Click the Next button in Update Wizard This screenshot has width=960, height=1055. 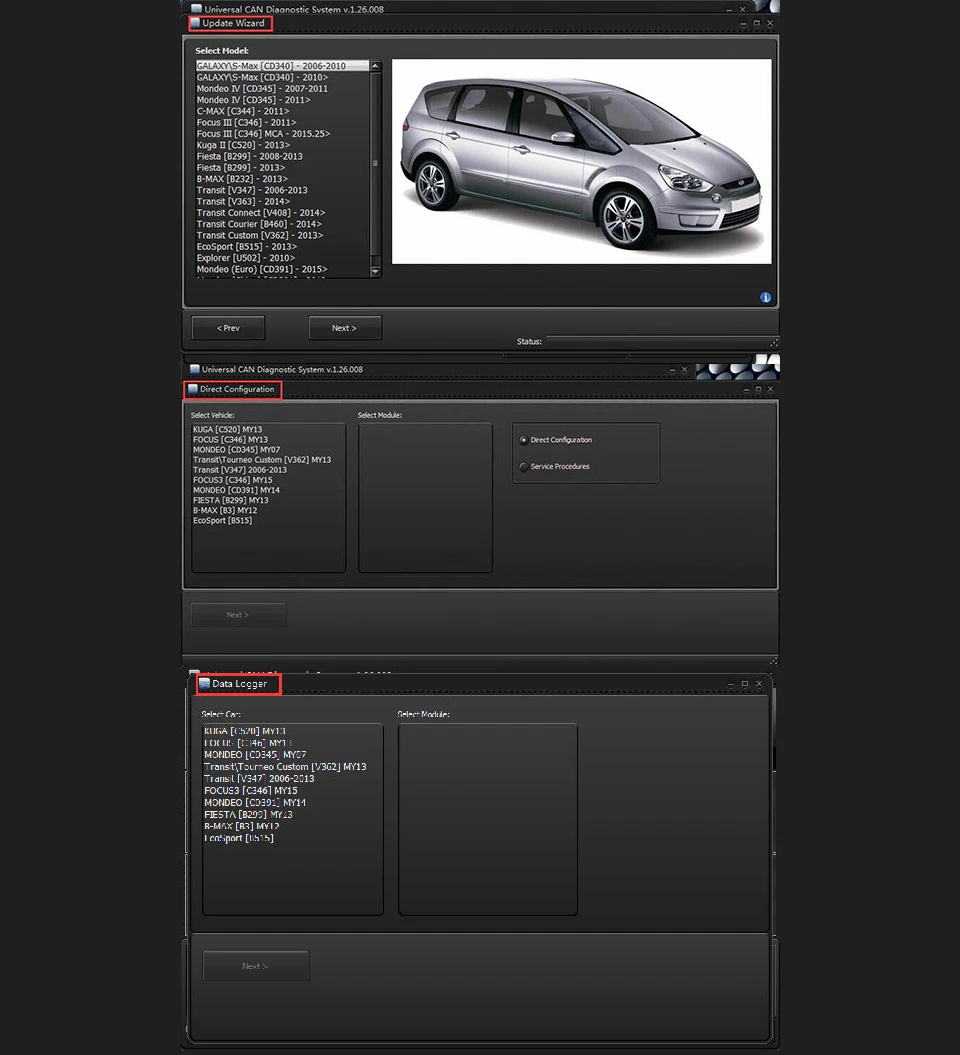344,328
